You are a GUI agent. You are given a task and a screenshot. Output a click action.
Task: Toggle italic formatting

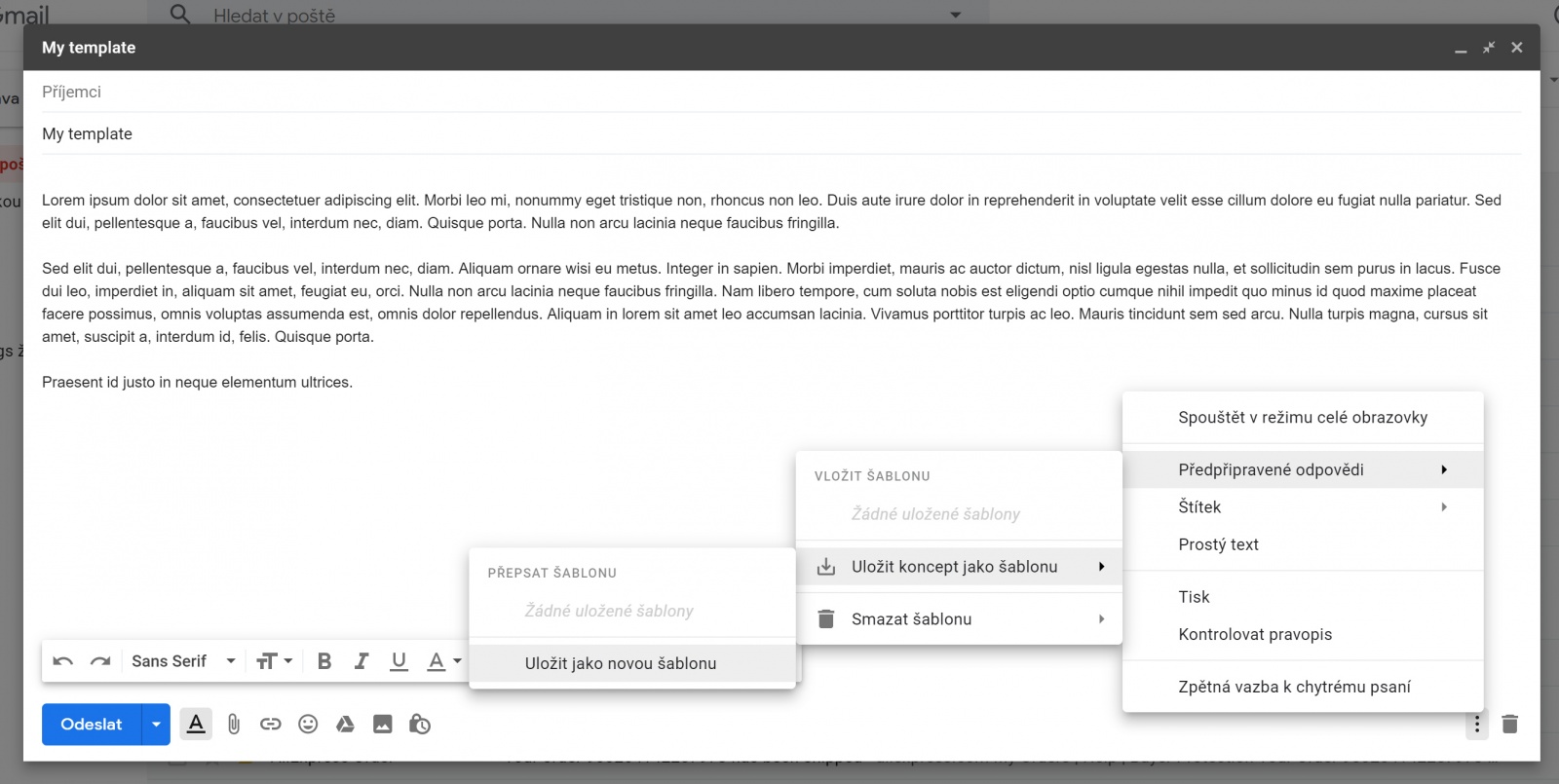coord(361,661)
